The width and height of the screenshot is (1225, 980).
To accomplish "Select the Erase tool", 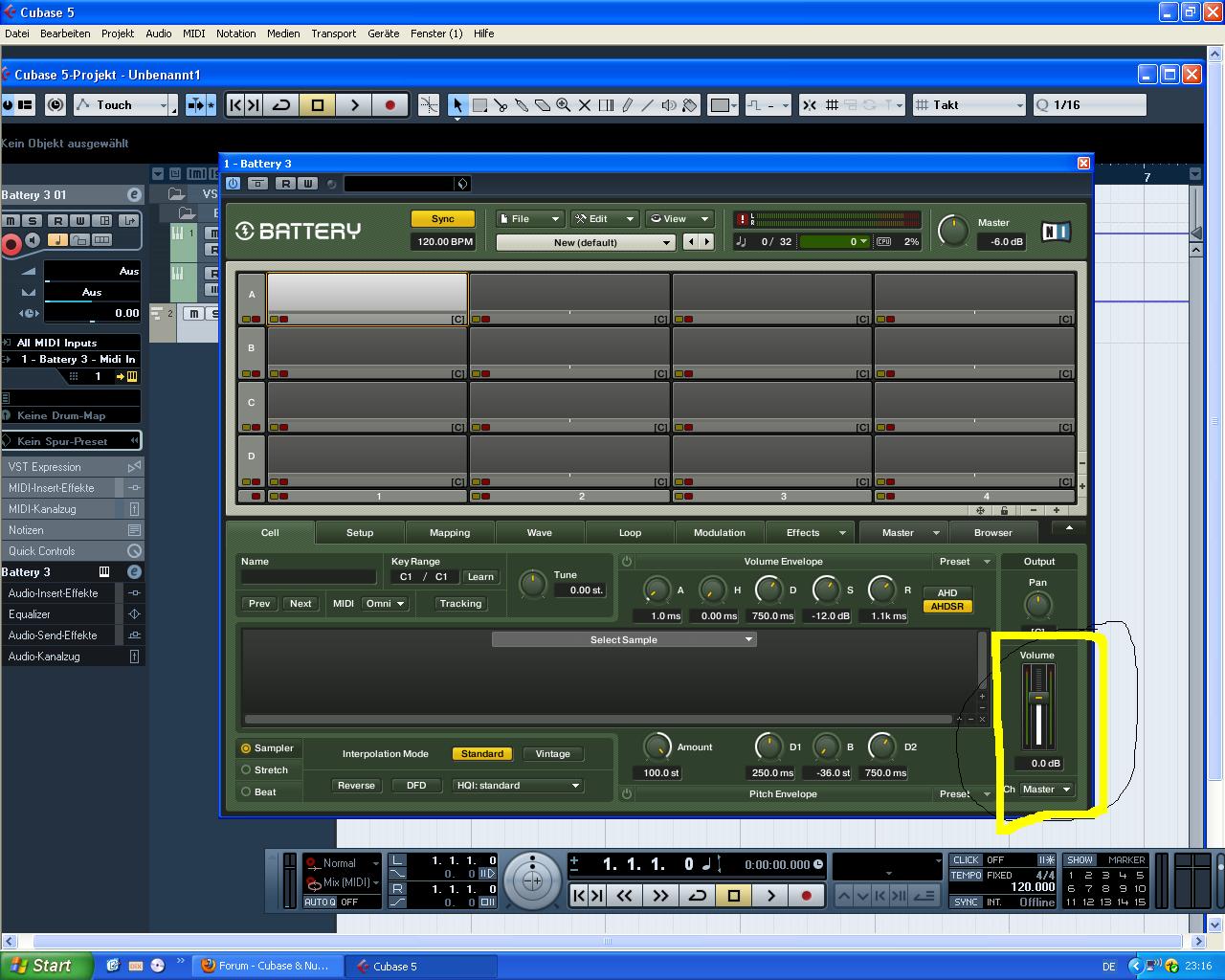I will point(543,105).
